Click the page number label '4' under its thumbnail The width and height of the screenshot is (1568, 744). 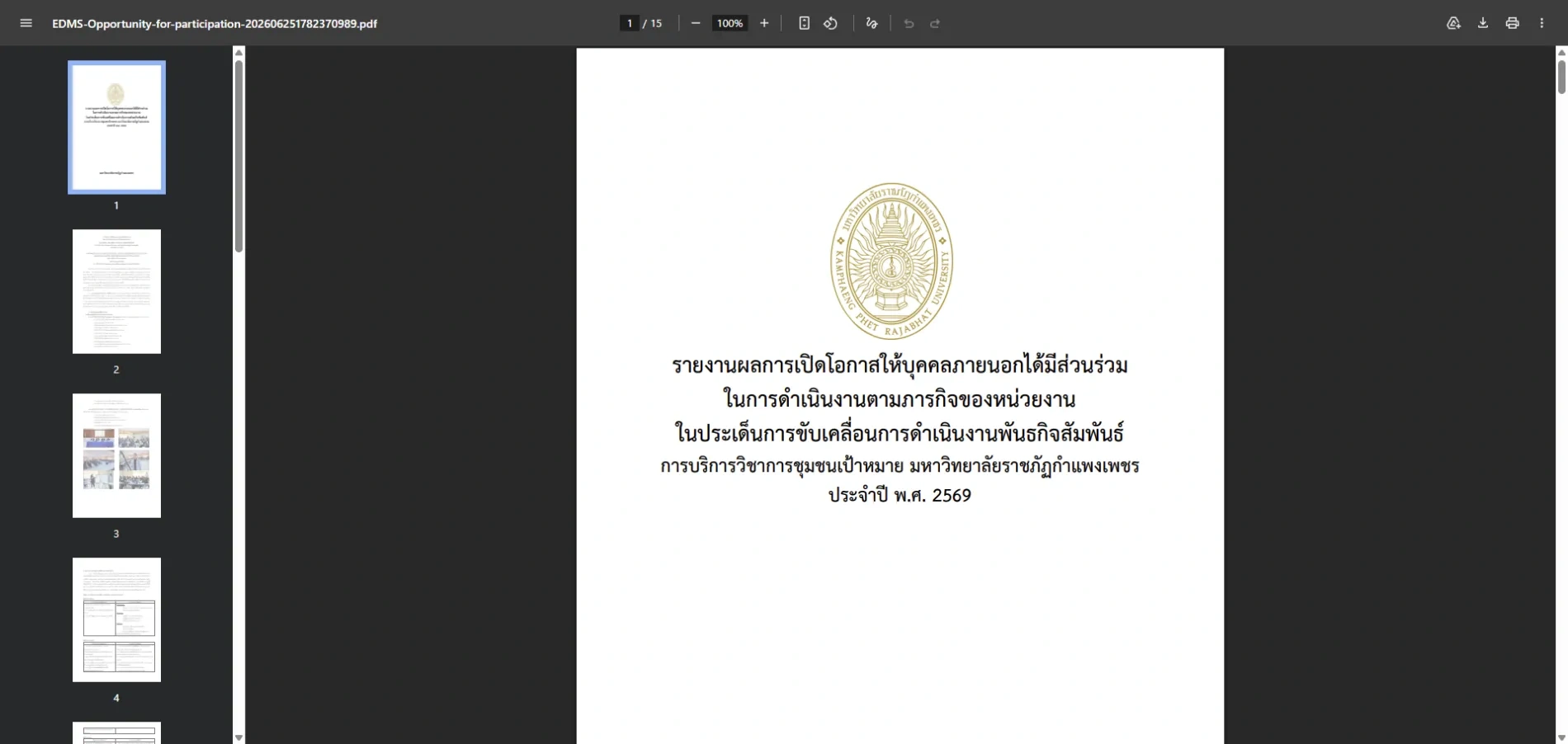pyautogui.click(x=116, y=698)
